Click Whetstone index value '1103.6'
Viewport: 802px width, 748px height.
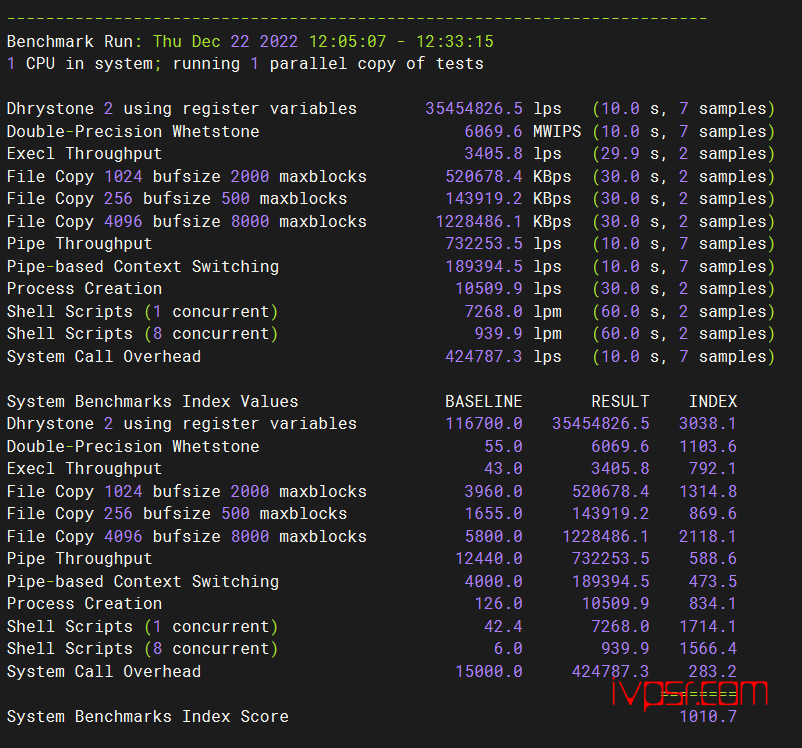tap(708, 447)
